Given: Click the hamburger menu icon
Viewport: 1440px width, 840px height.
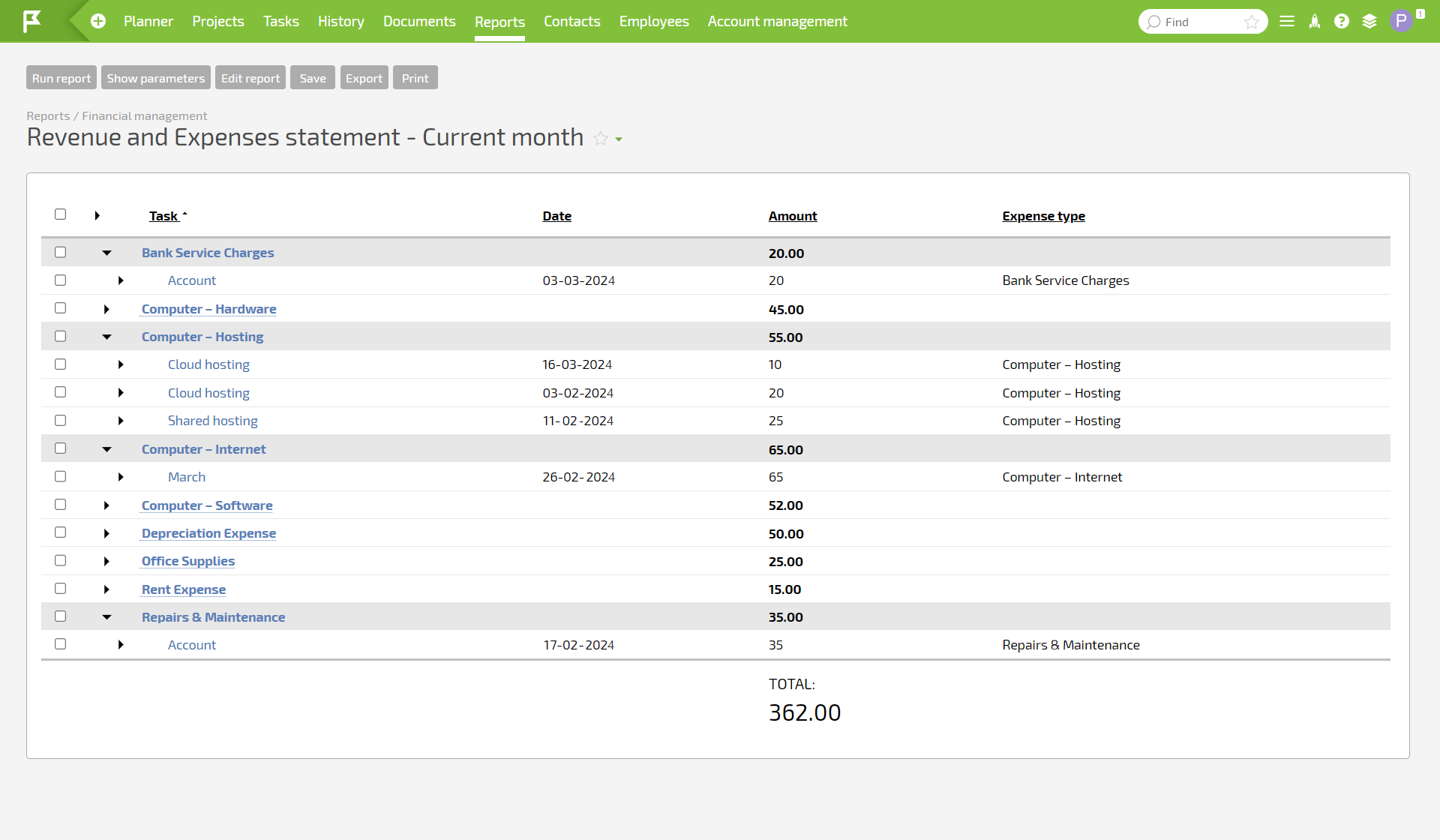Looking at the screenshot, I should click(x=1287, y=21).
